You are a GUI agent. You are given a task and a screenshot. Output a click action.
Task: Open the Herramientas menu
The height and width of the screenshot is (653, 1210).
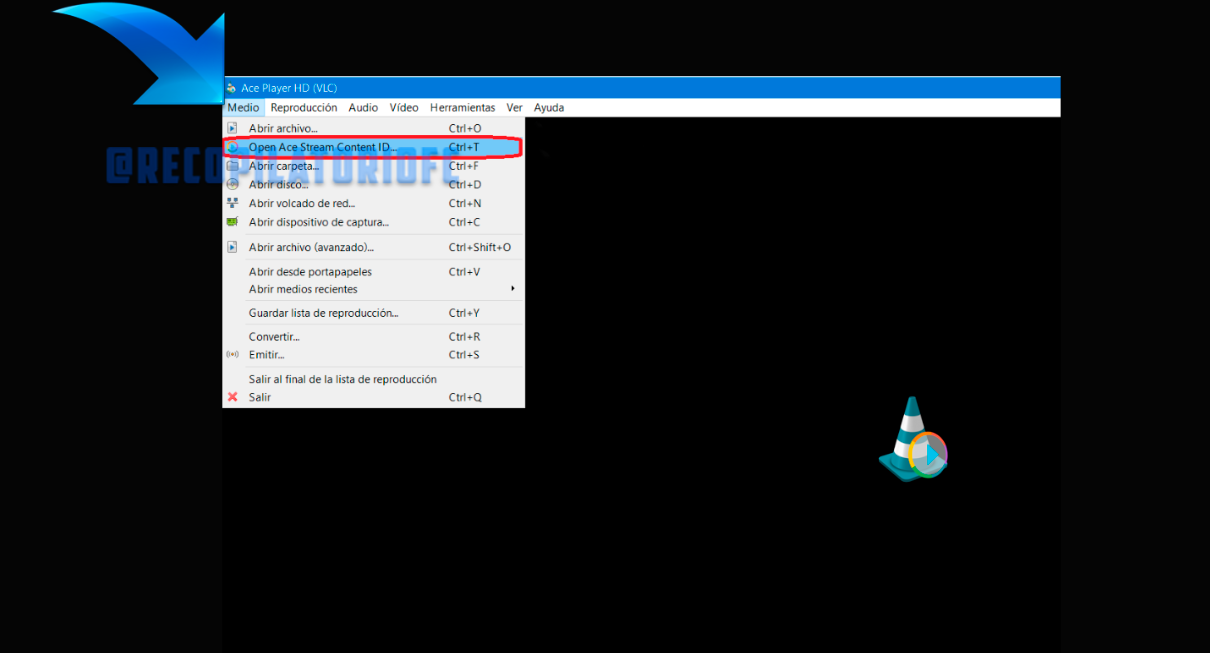pos(462,108)
